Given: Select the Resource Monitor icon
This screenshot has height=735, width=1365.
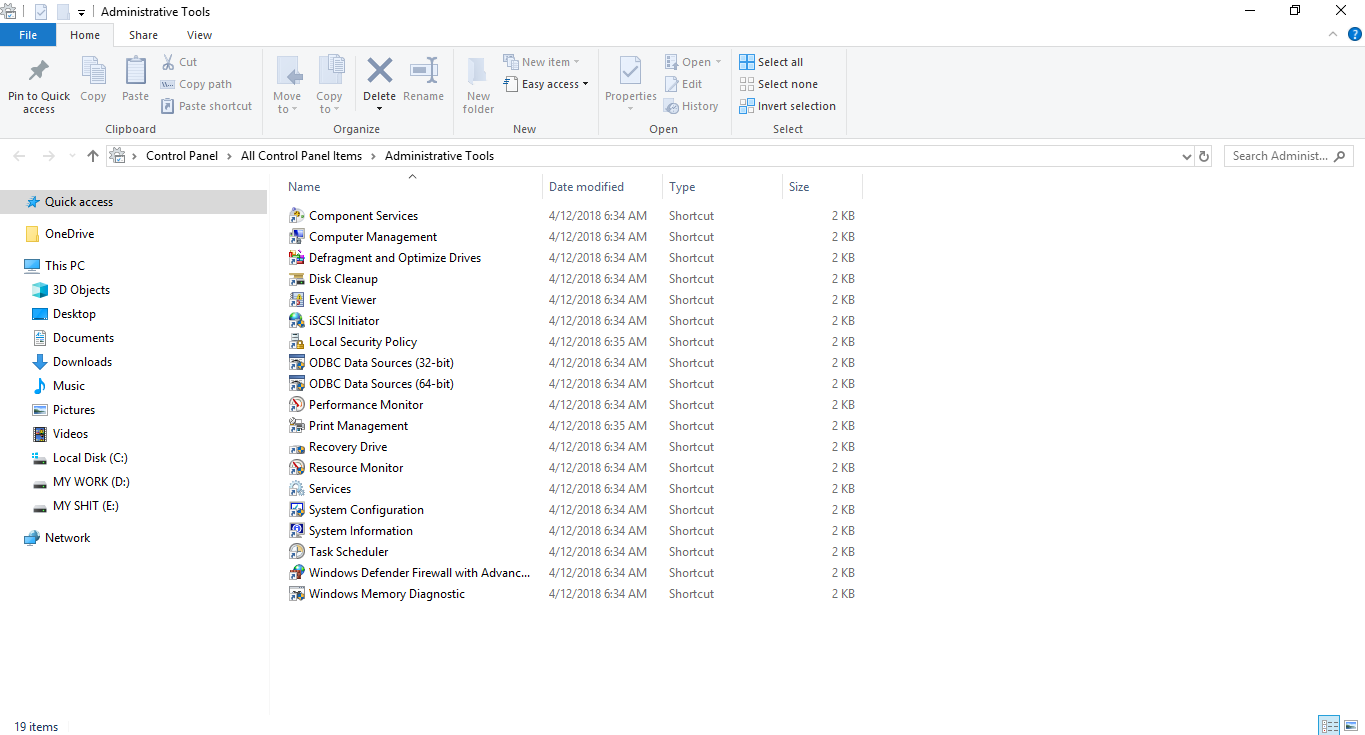Looking at the screenshot, I should tap(296, 468).
